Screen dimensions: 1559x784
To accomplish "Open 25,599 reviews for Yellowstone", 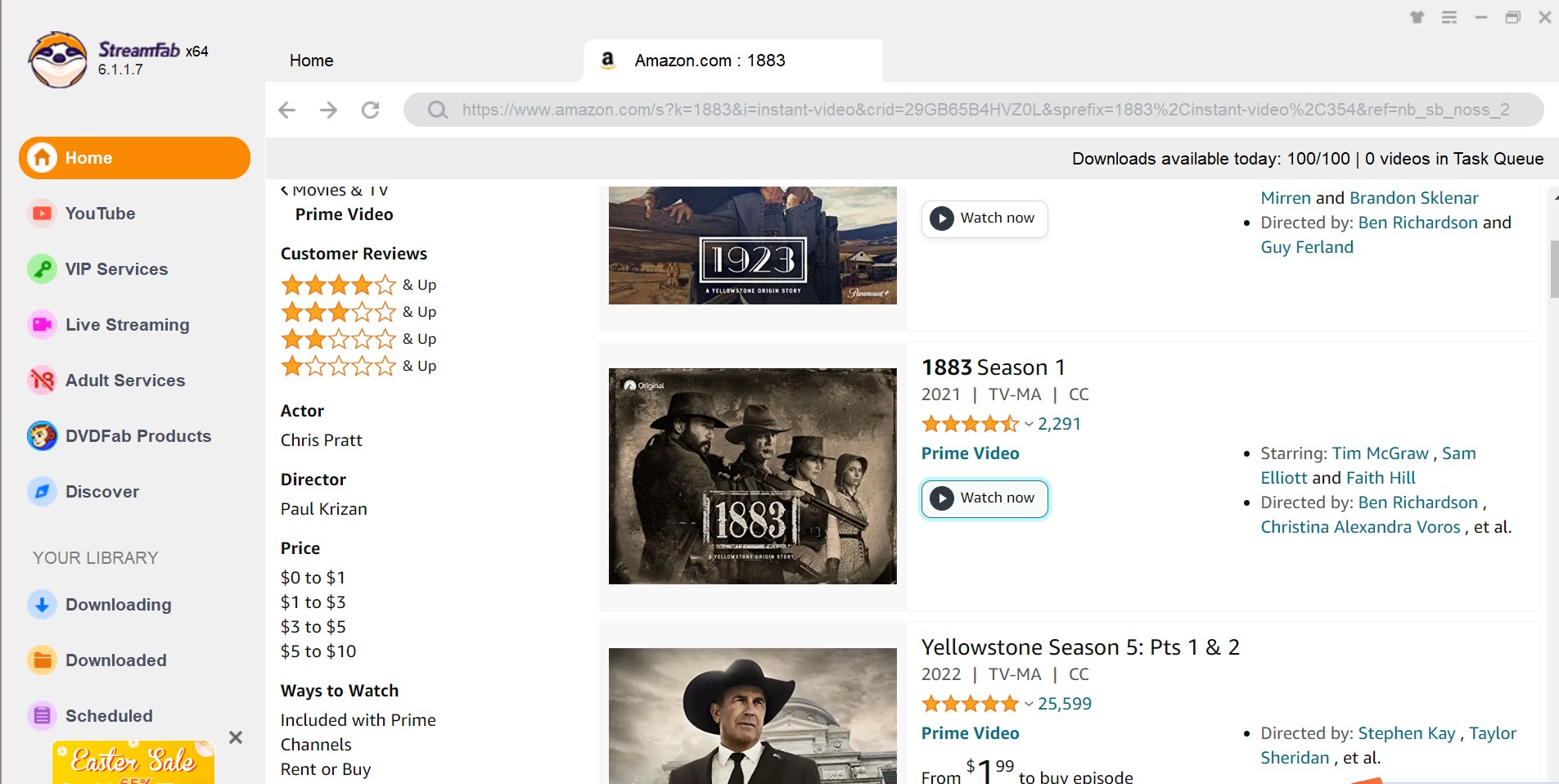I will tap(1065, 704).
